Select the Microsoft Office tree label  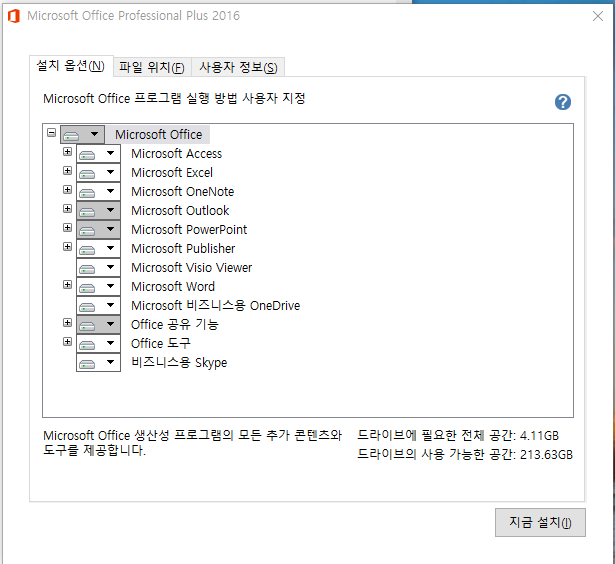pos(158,135)
